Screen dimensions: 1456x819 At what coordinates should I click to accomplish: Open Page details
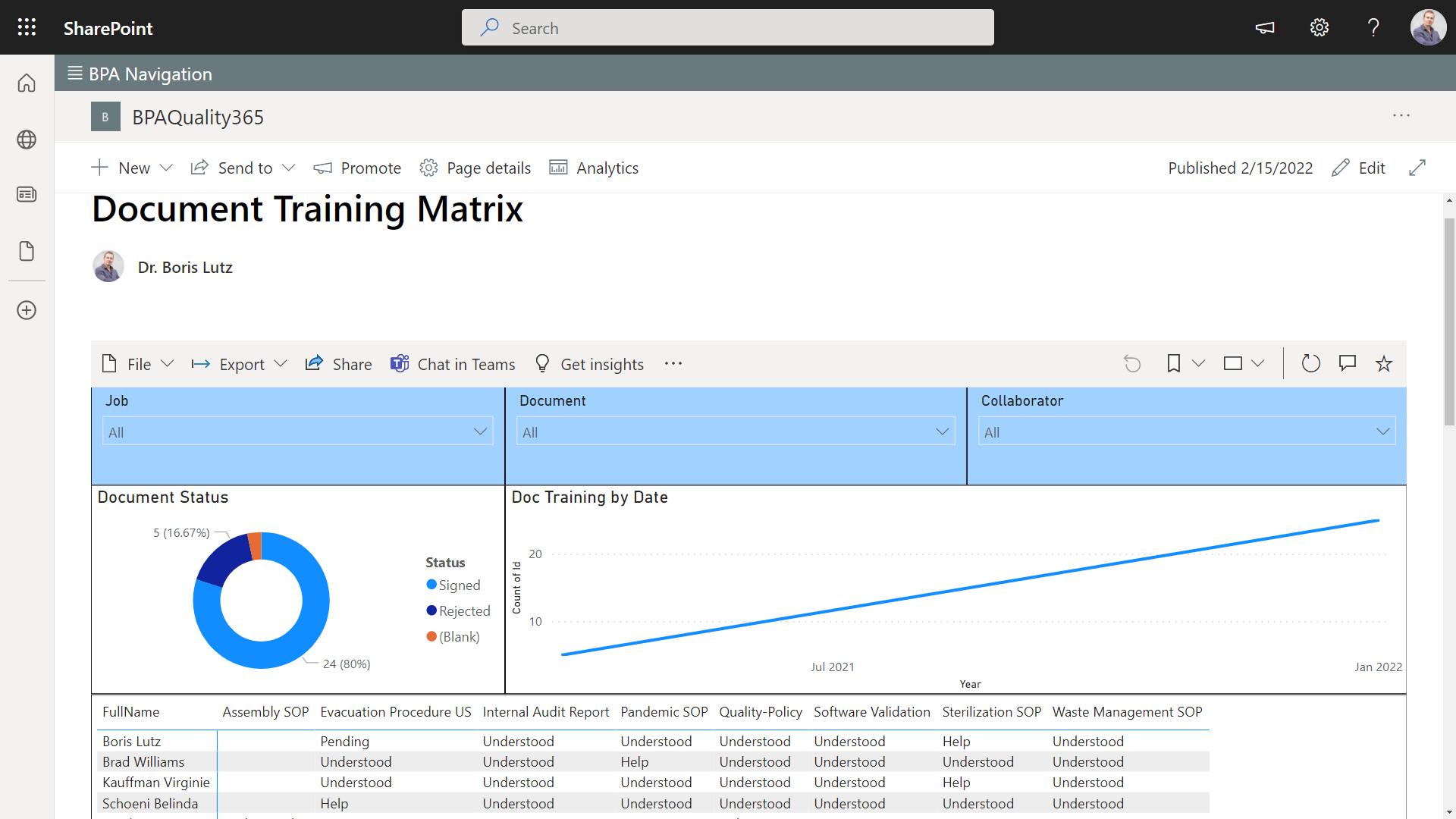[x=475, y=168]
